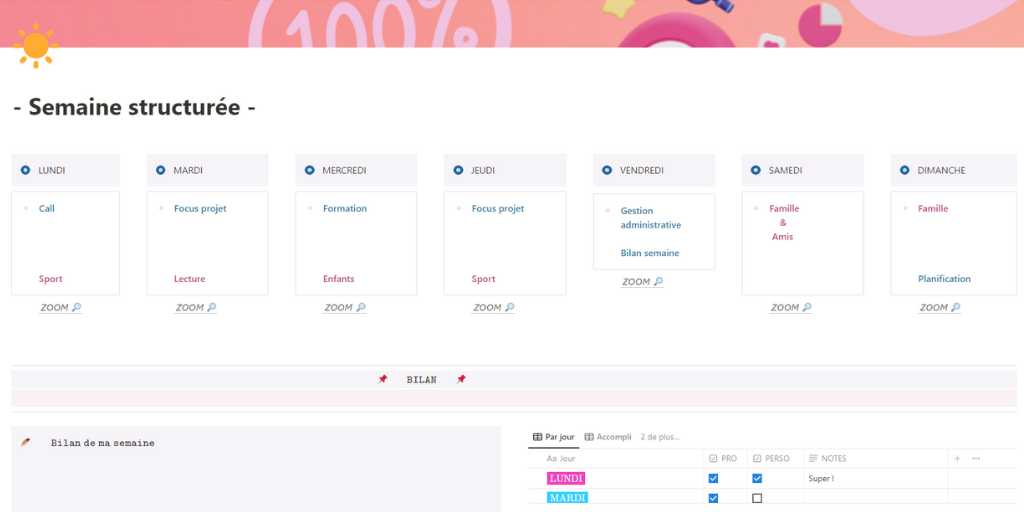Screen dimensions: 1024x512
Task: Click the sun page icon
Action: coord(36,46)
